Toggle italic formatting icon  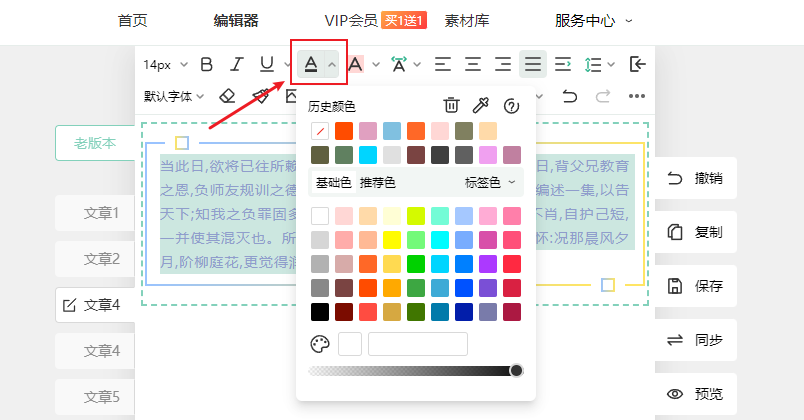coord(236,65)
